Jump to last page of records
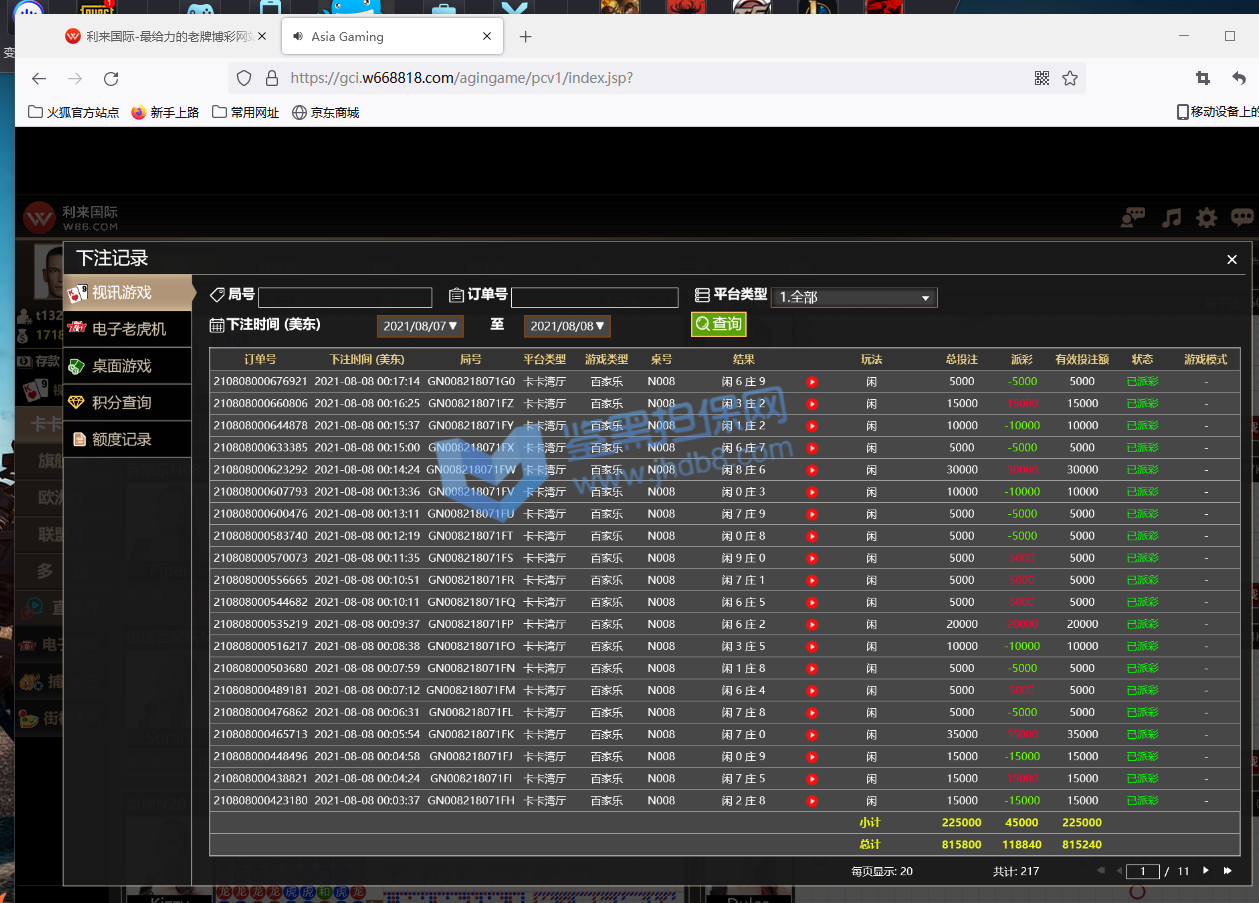The width and height of the screenshot is (1259, 903). click(1228, 871)
